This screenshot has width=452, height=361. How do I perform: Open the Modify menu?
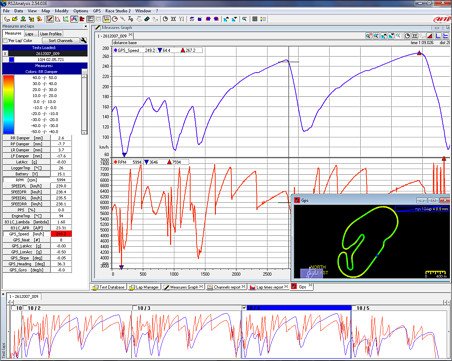(x=61, y=11)
